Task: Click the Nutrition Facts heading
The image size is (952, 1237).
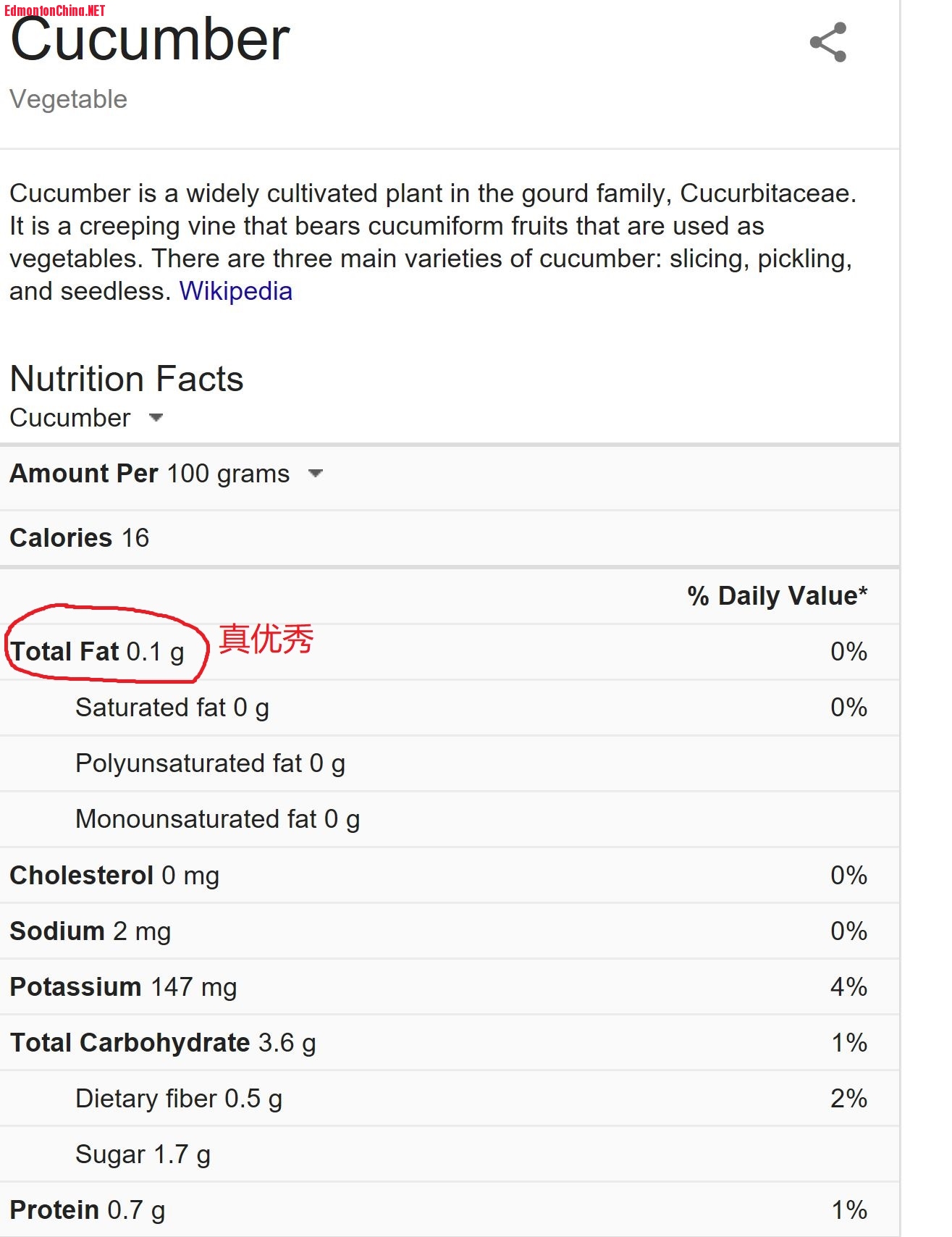Action: click(127, 379)
